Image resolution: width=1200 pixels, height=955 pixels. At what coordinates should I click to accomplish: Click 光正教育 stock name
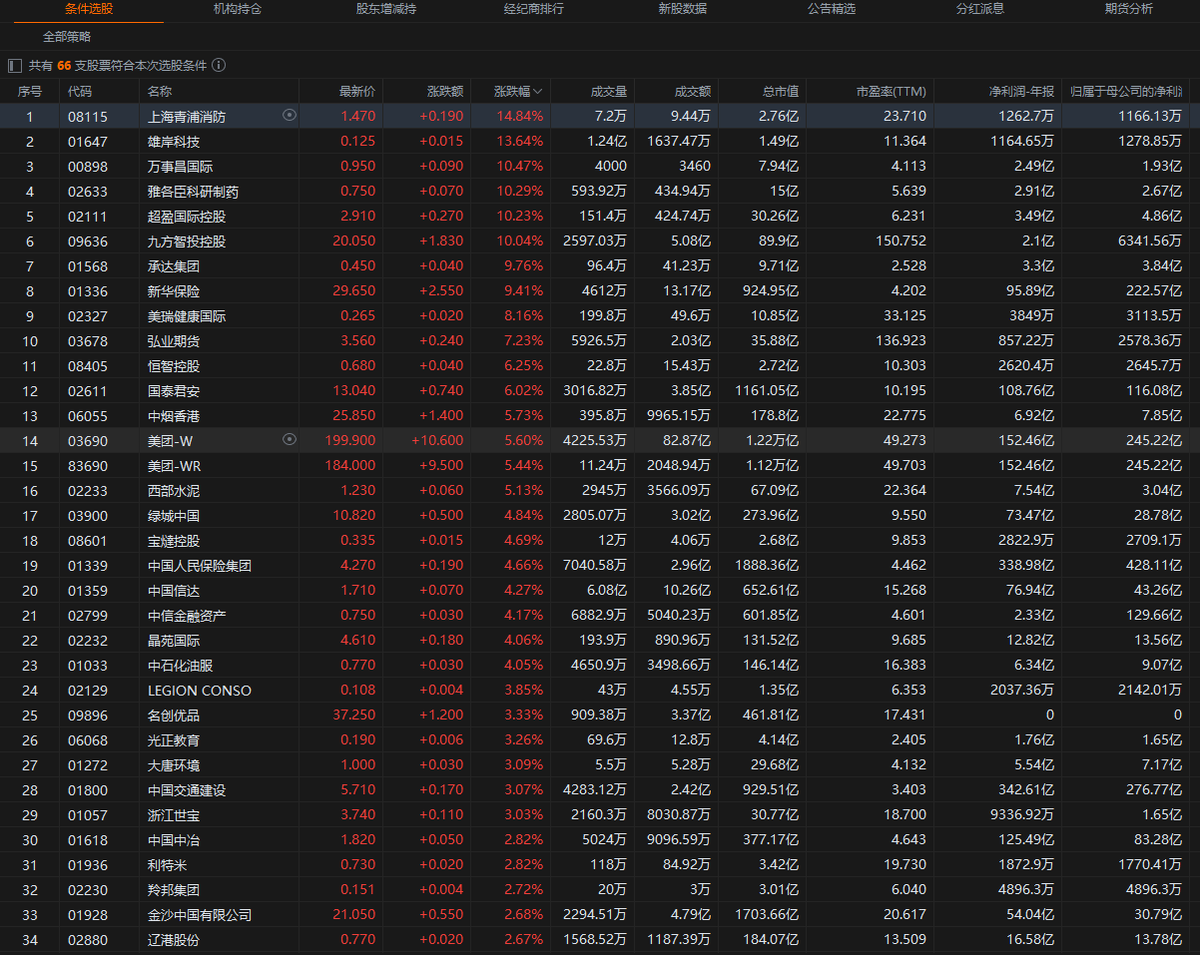point(173,740)
